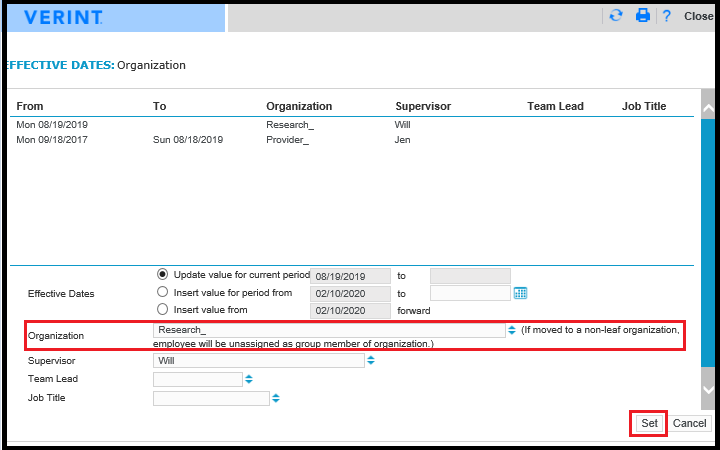Click the Set button
Image resolution: width=720 pixels, height=450 pixels.
tap(649, 423)
